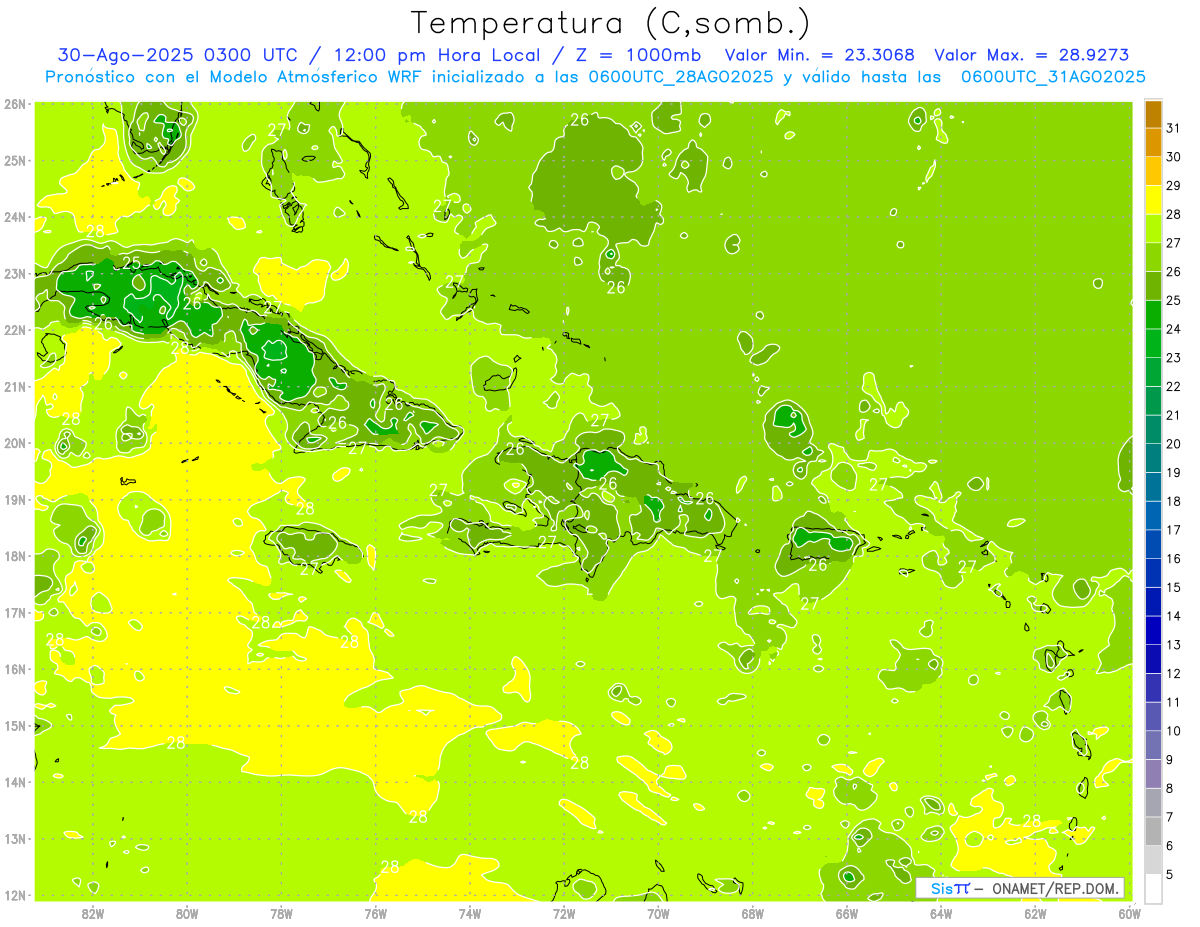Pick the dark green swatch between 24 and 25
This screenshot has width=1200, height=927.
click(x=1153, y=315)
